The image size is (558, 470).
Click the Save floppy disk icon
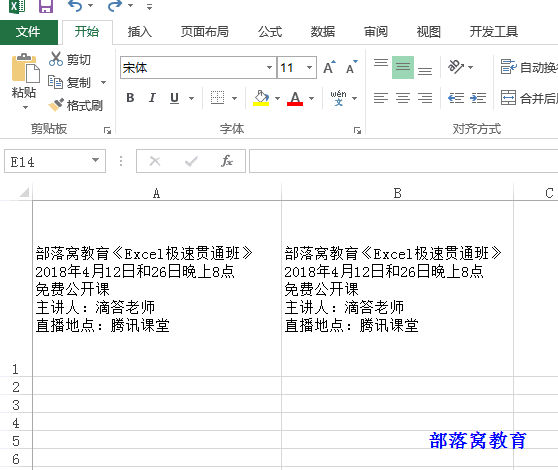click(x=46, y=6)
